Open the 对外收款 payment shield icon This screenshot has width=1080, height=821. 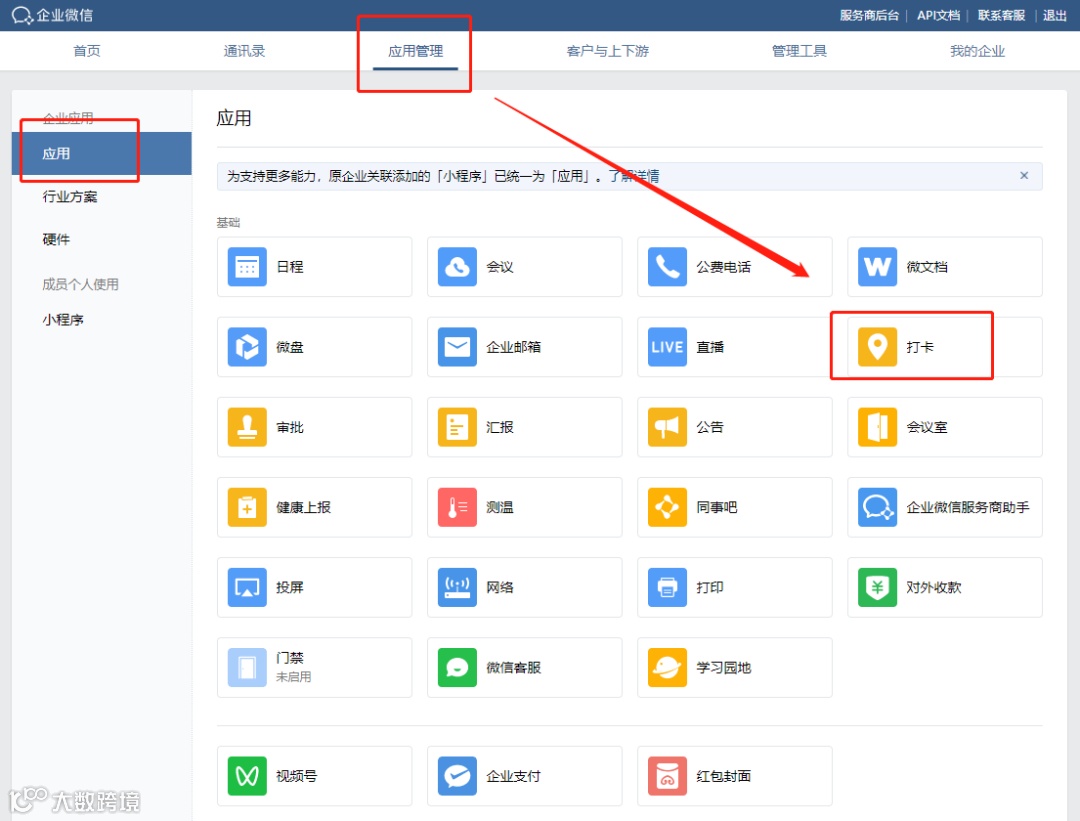click(x=877, y=588)
